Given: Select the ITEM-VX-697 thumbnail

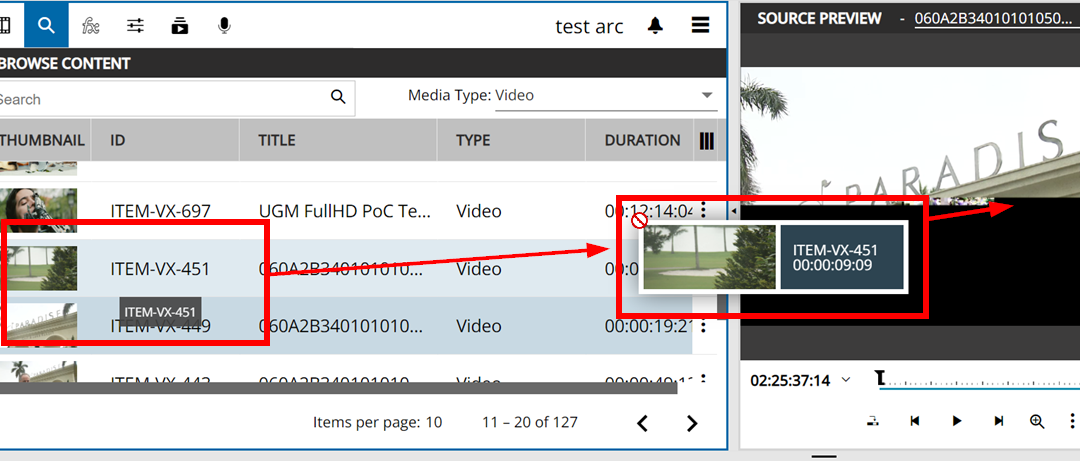Looking at the screenshot, I should 38,211.
